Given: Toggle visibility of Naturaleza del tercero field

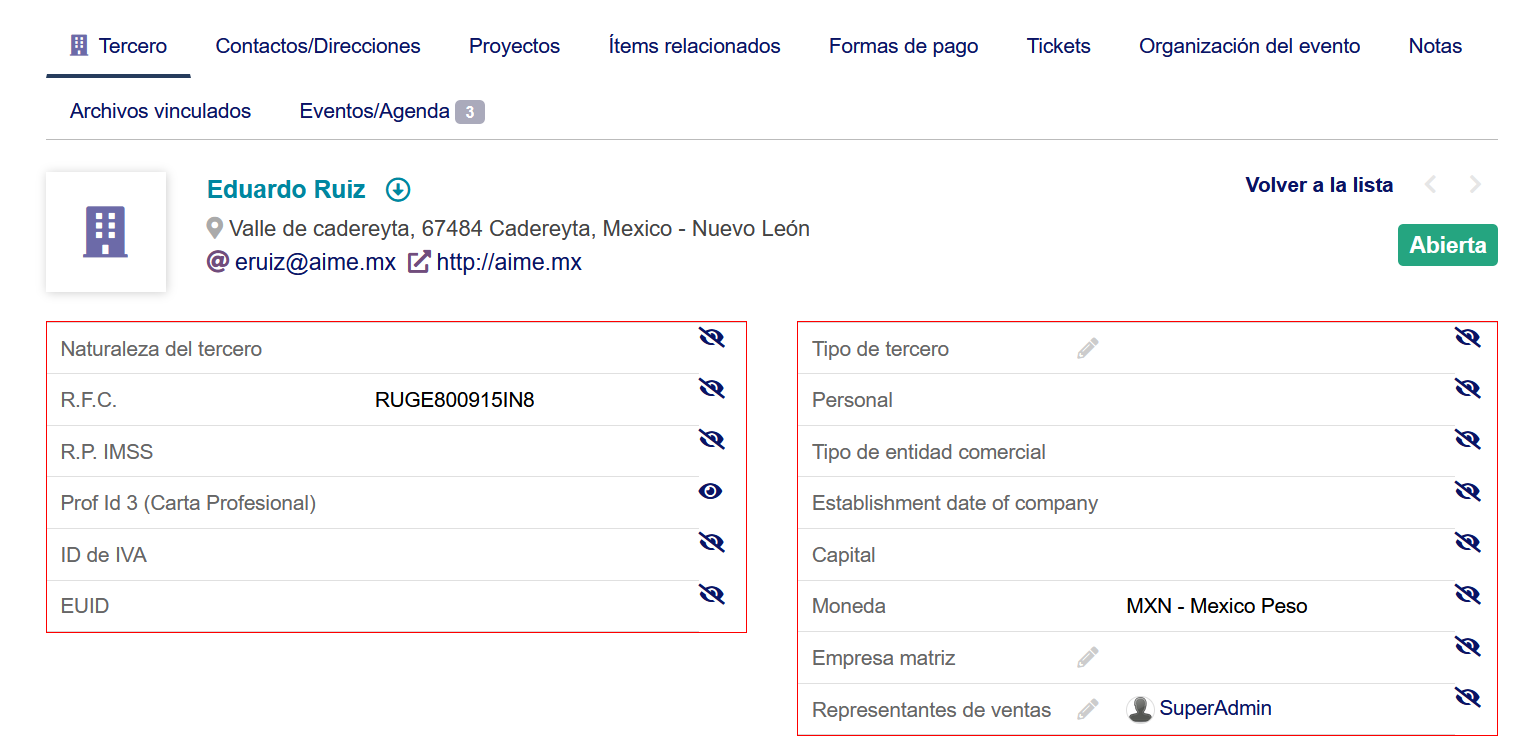Looking at the screenshot, I should [x=711, y=337].
